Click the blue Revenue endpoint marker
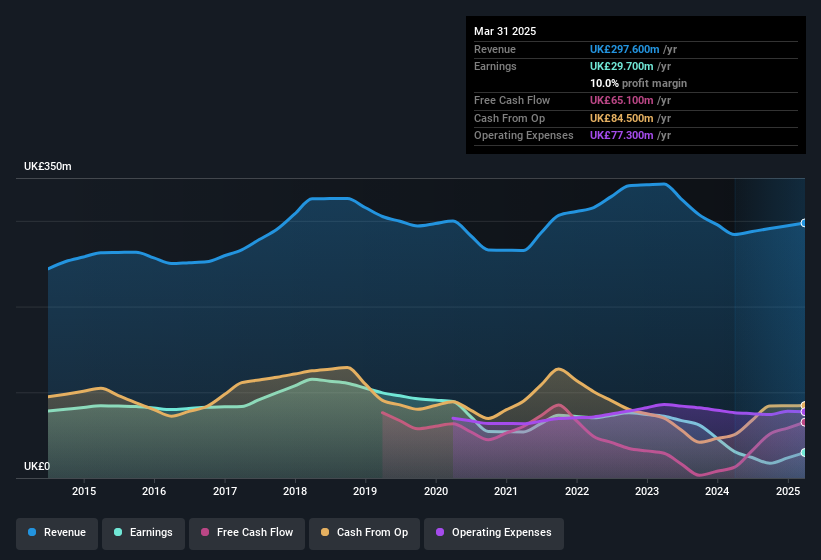This screenshot has width=821, height=560. coord(804,223)
